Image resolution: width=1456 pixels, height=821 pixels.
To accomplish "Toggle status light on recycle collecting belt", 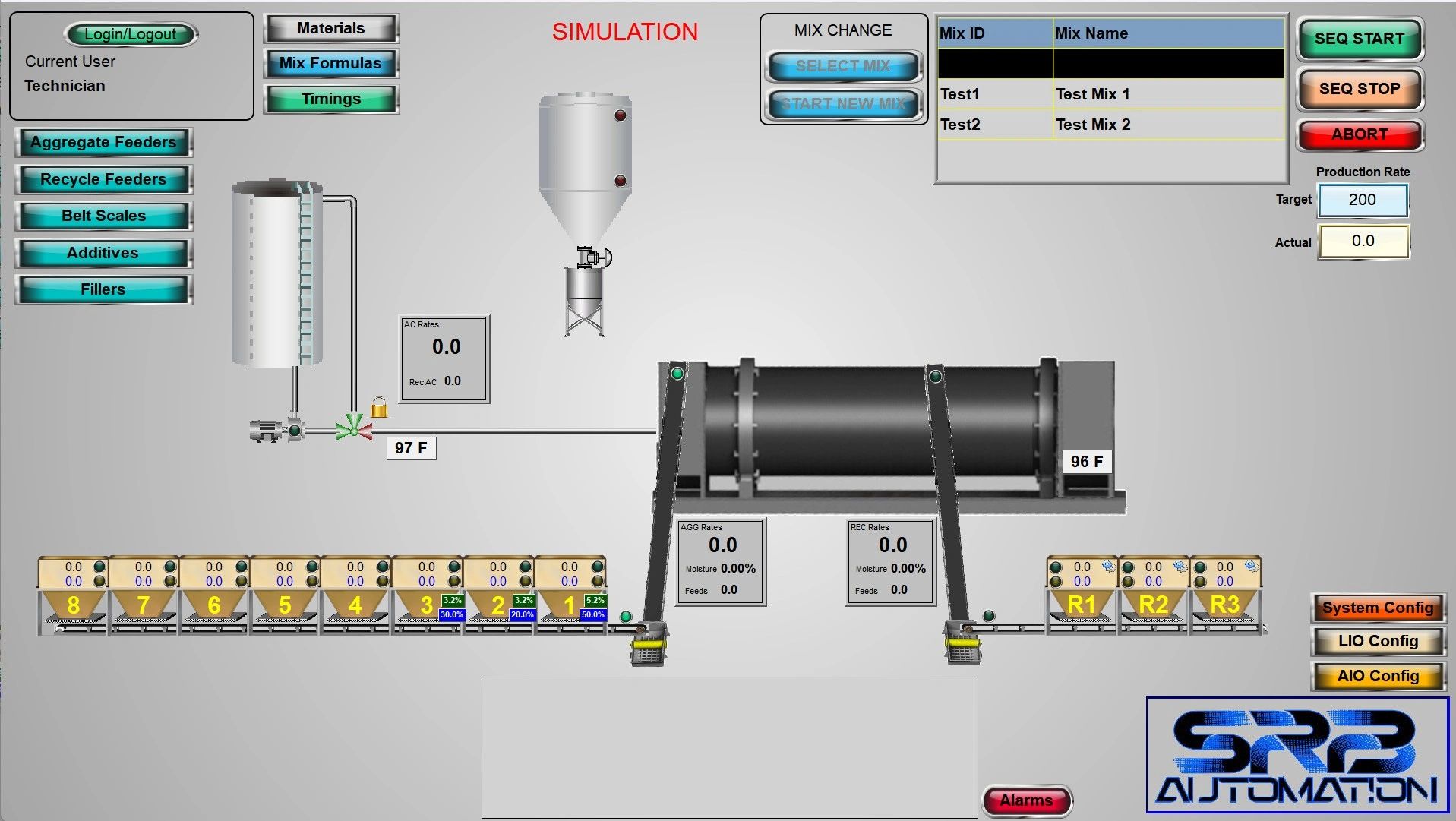I will pos(988,616).
